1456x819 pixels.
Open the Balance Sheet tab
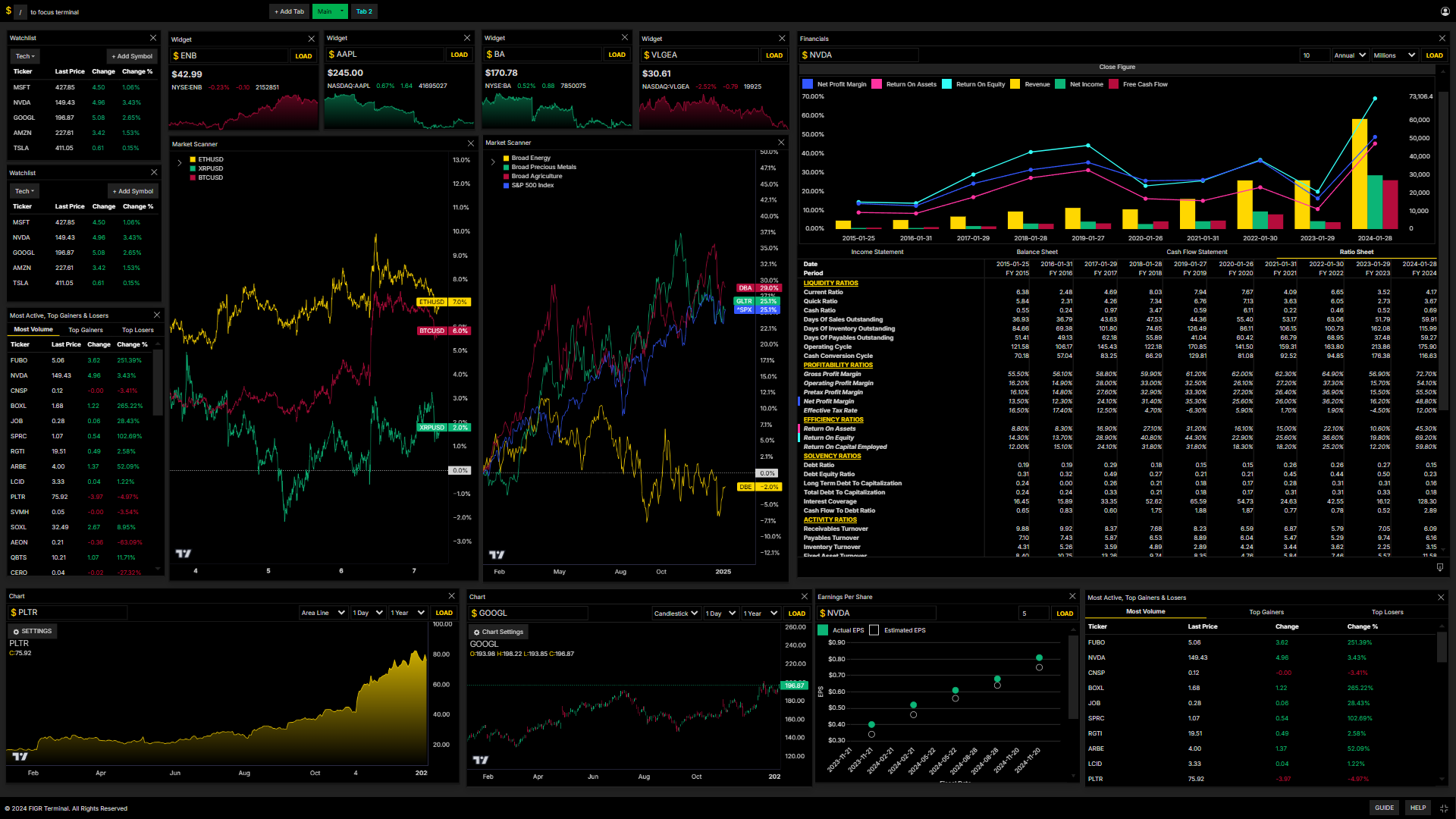1037,252
